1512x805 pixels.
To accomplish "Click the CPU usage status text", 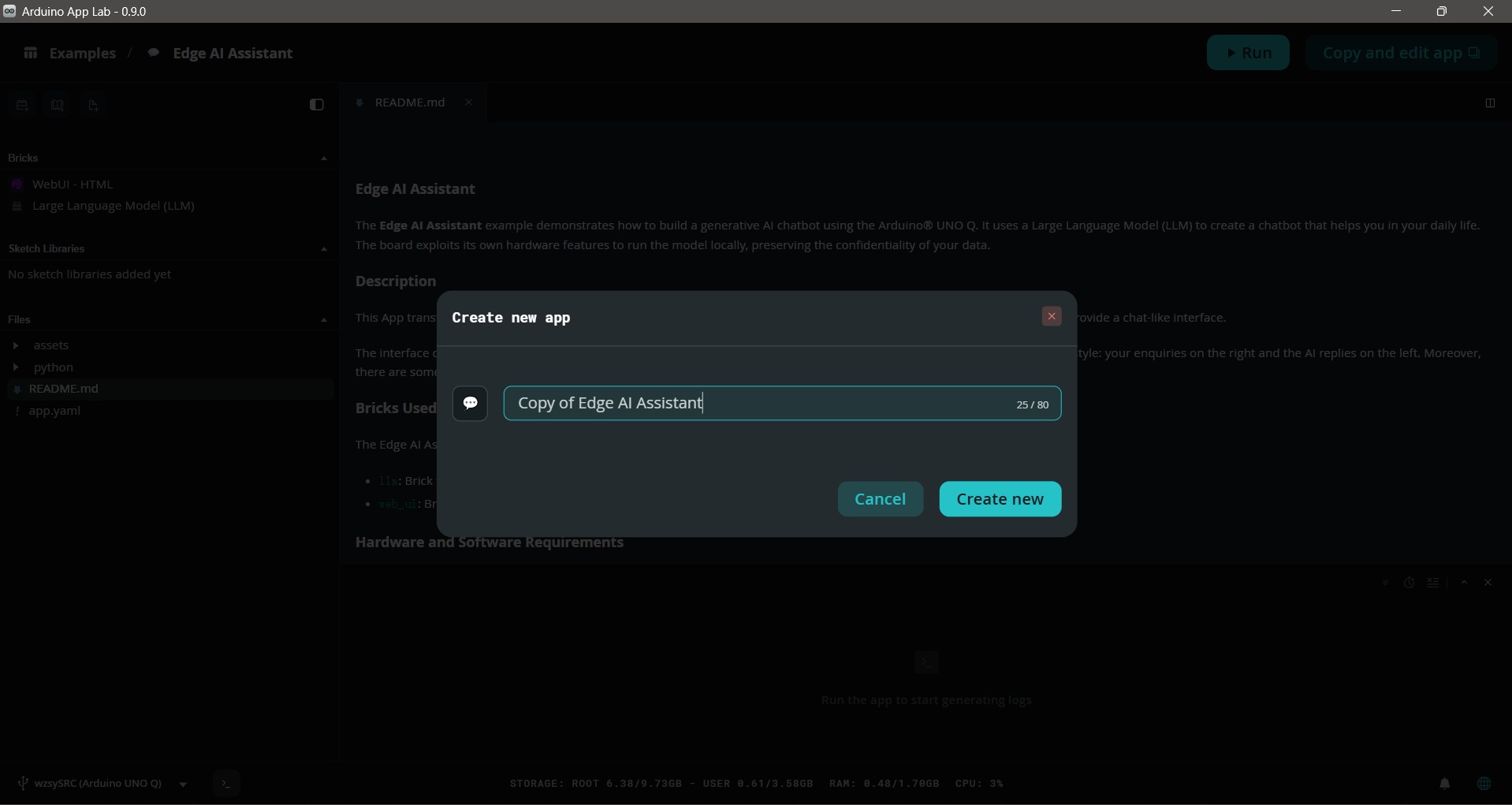I will pyautogui.click(x=979, y=784).
